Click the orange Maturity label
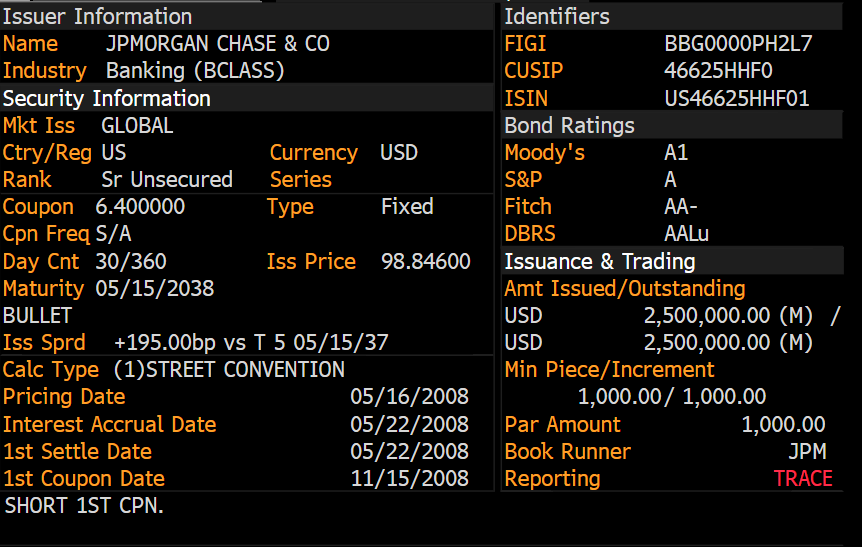 point(43,289)
